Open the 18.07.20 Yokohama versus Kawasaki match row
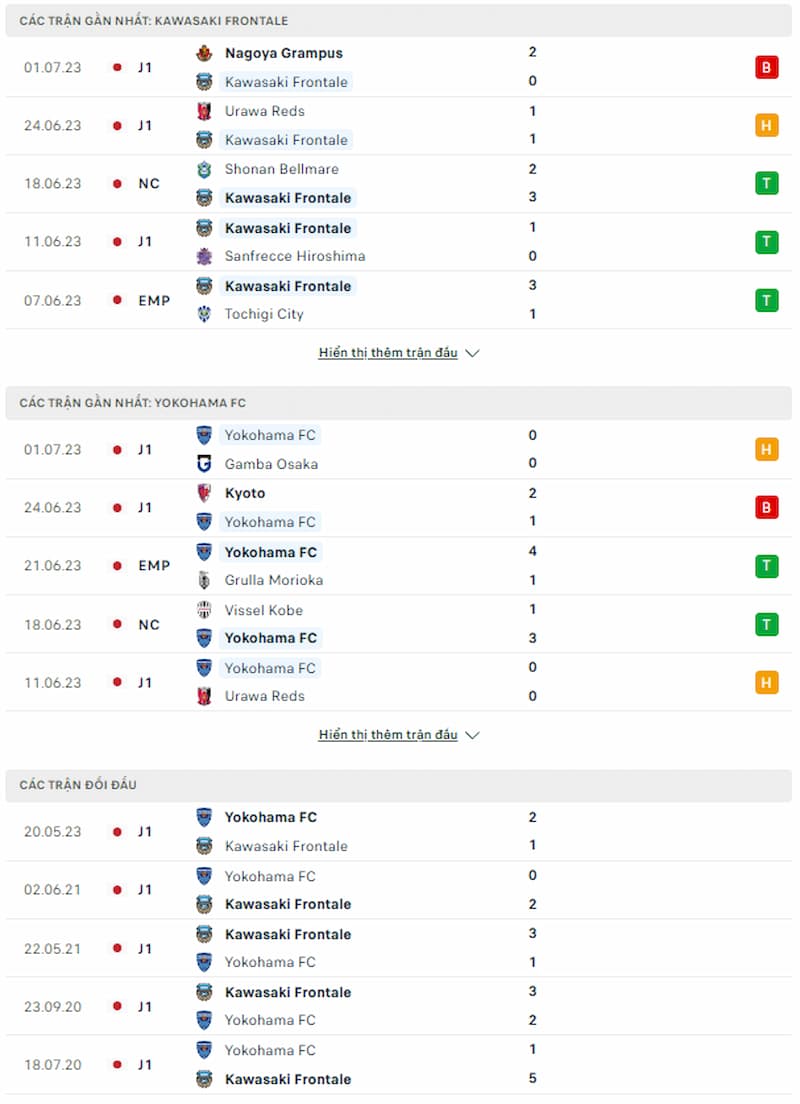The image size is (800, 1104). click(399, 1065)
